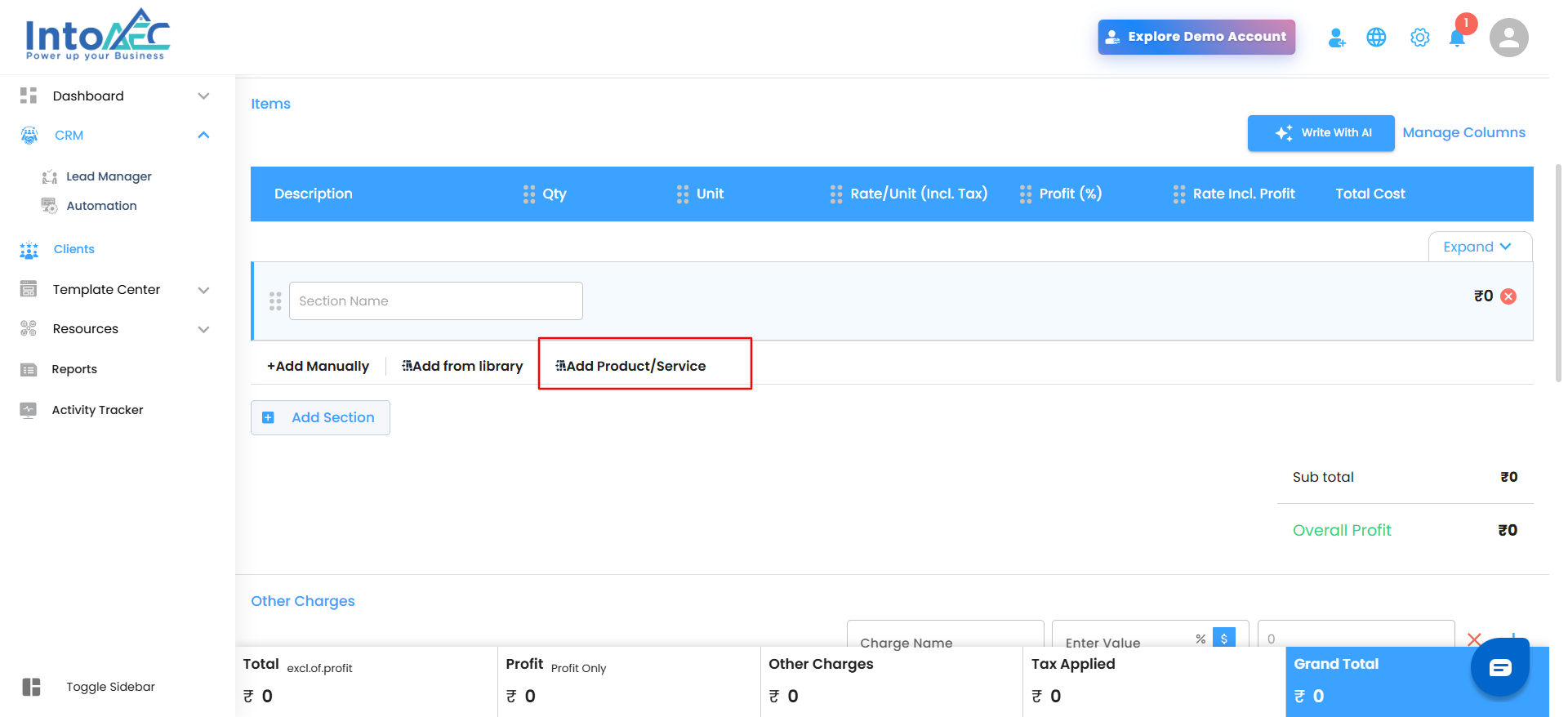Click the Overall Profit label

(1342, 530)
